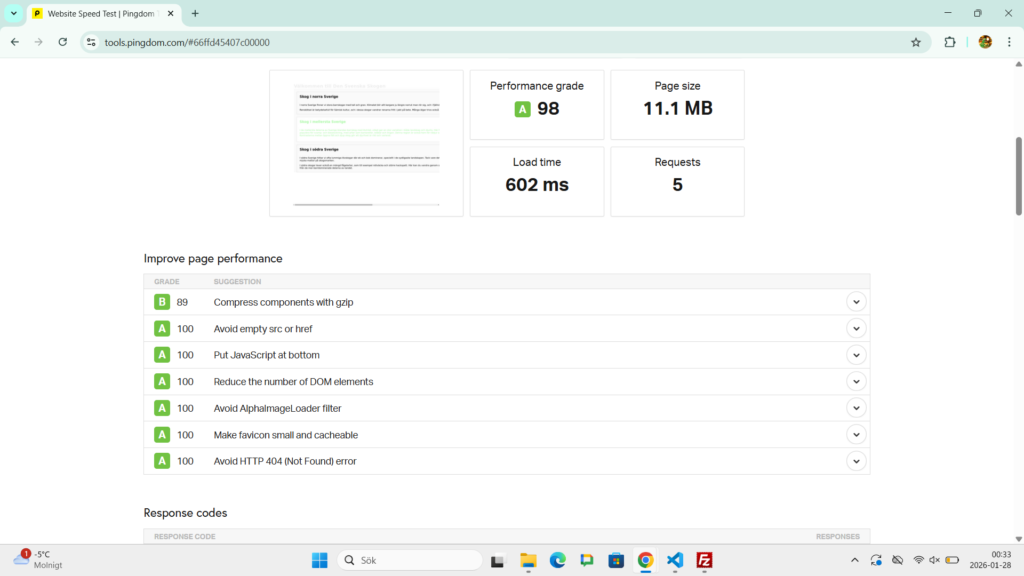This screenshot has width=1024, height=576.
Task: Open a new browser tab
Action: [x=195, y=13]
